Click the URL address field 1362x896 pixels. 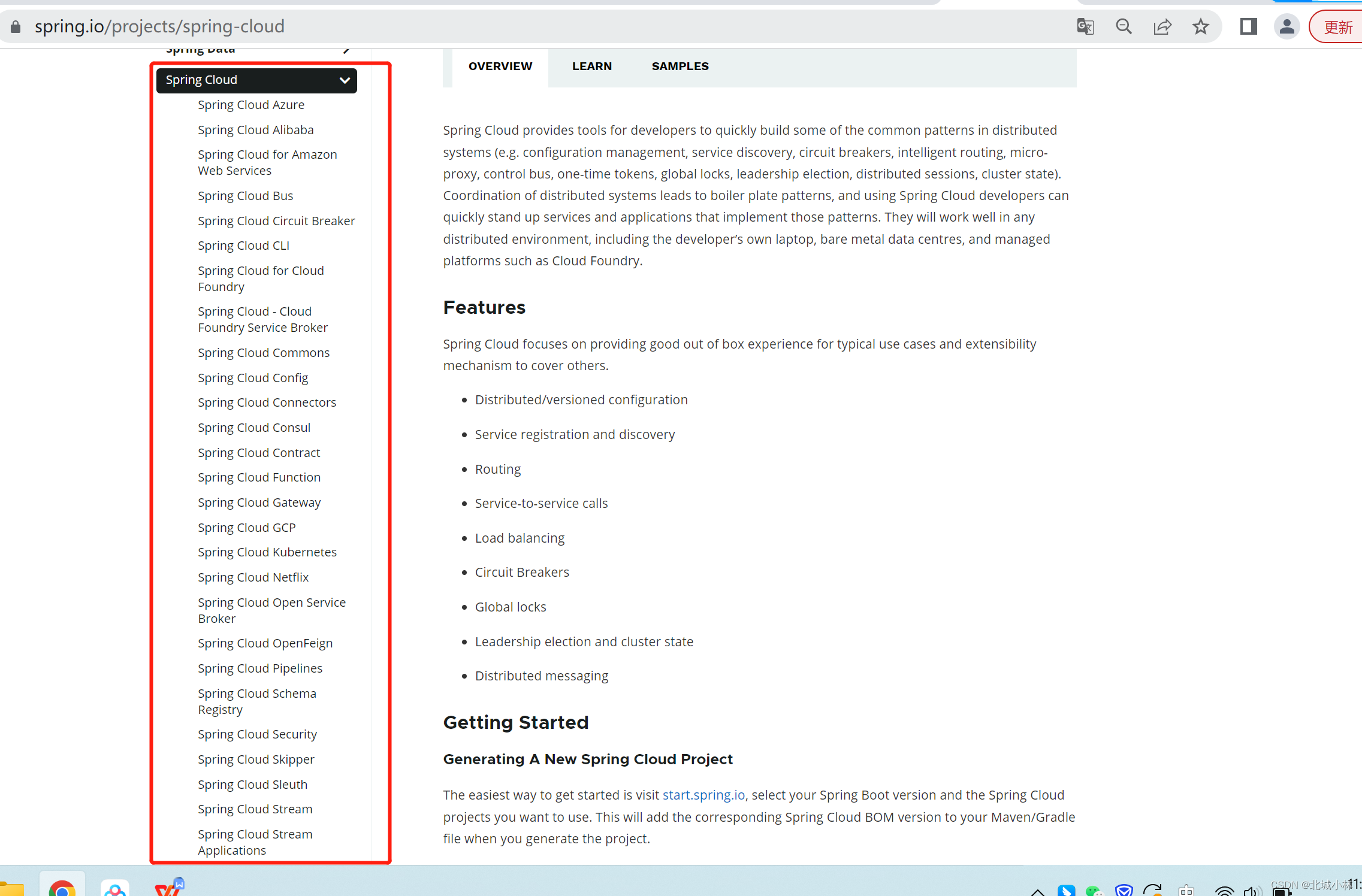(539, 27)
